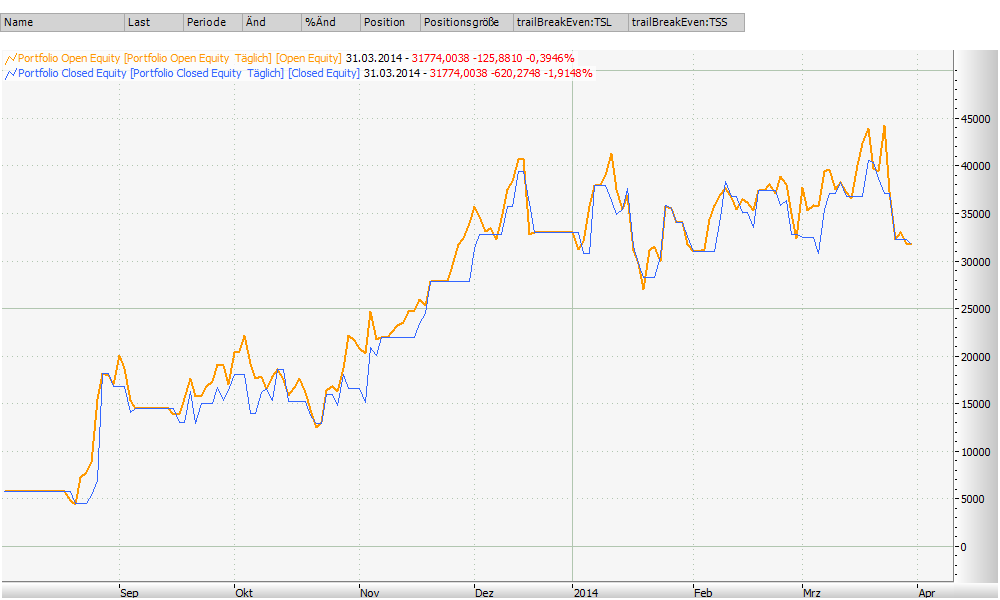
Task: Click the trailBreakEven:TSS column header
Action: point(686,22)
